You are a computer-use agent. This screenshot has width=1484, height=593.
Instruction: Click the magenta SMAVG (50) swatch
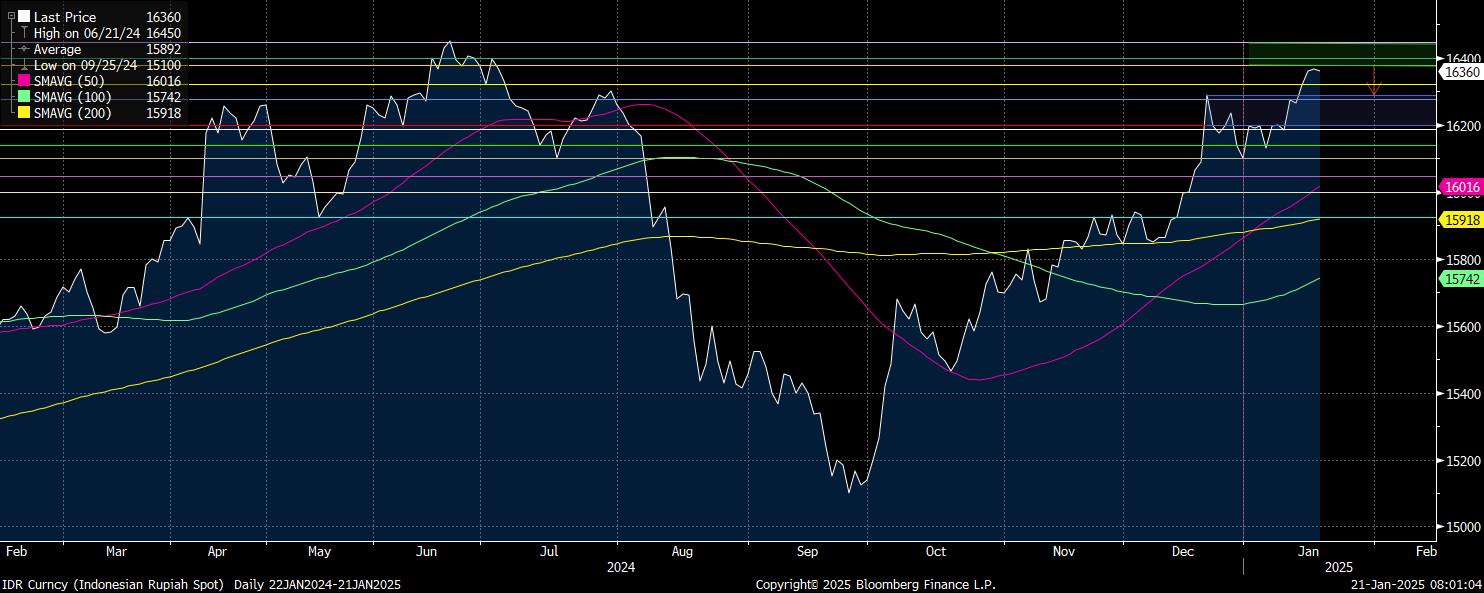point(24,81)
